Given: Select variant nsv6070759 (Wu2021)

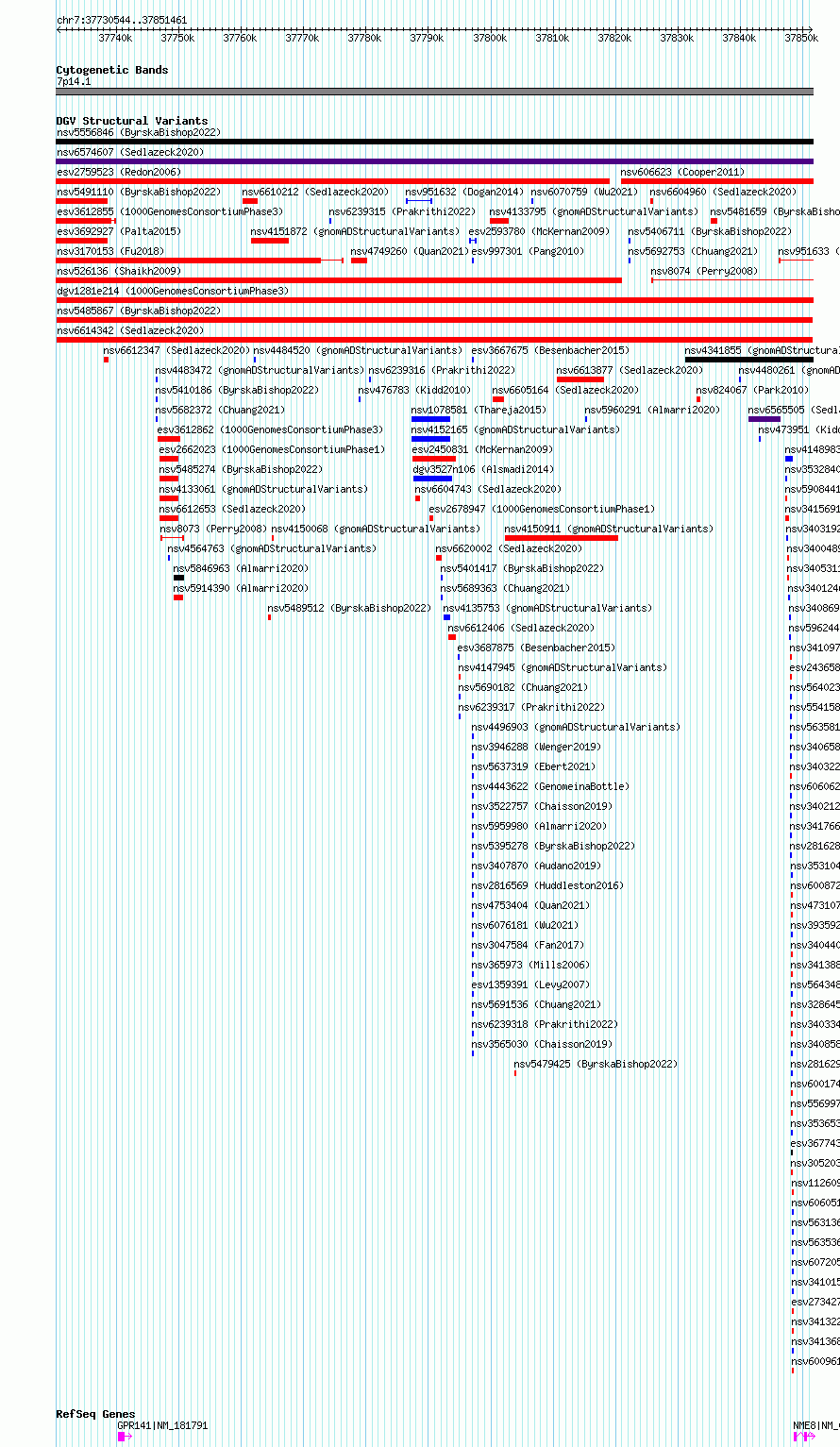Looking at the screenshot, I should pyautogui.click(x=584, y=192).
